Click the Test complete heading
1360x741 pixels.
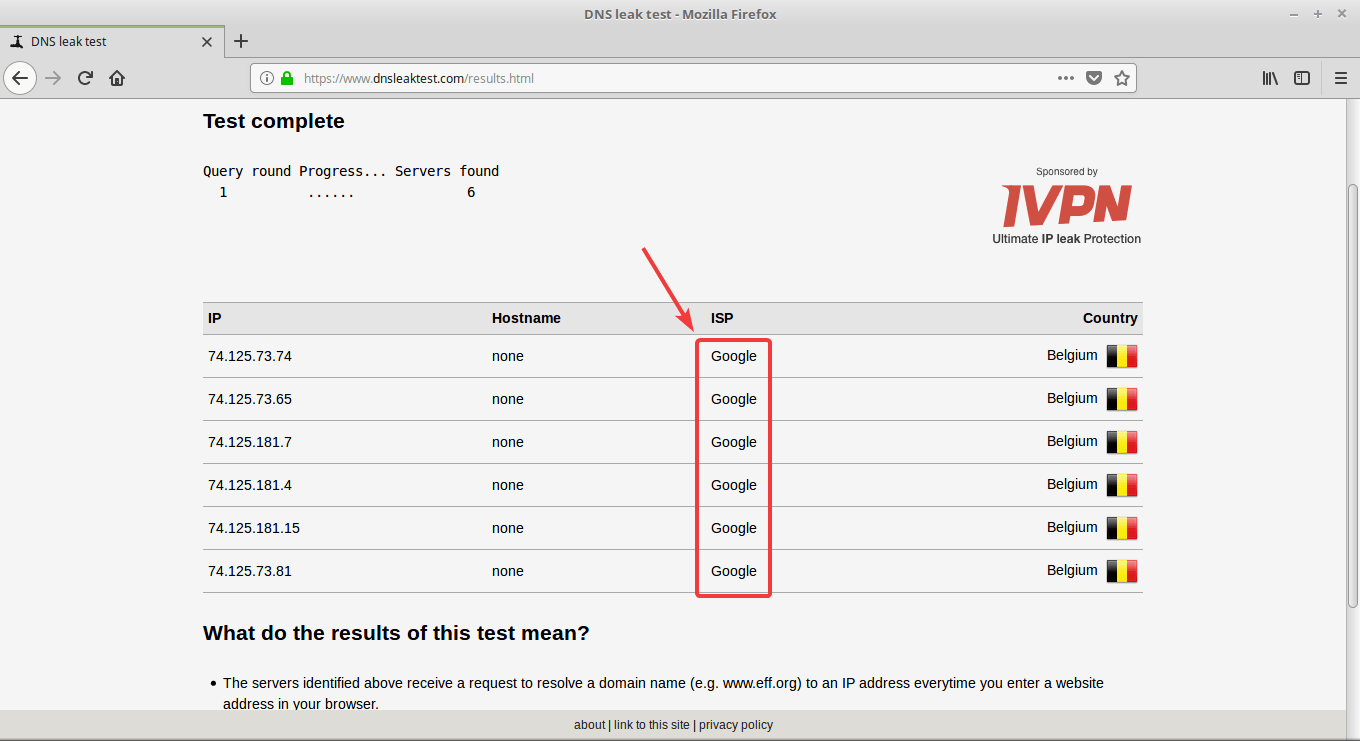point(274,121)
